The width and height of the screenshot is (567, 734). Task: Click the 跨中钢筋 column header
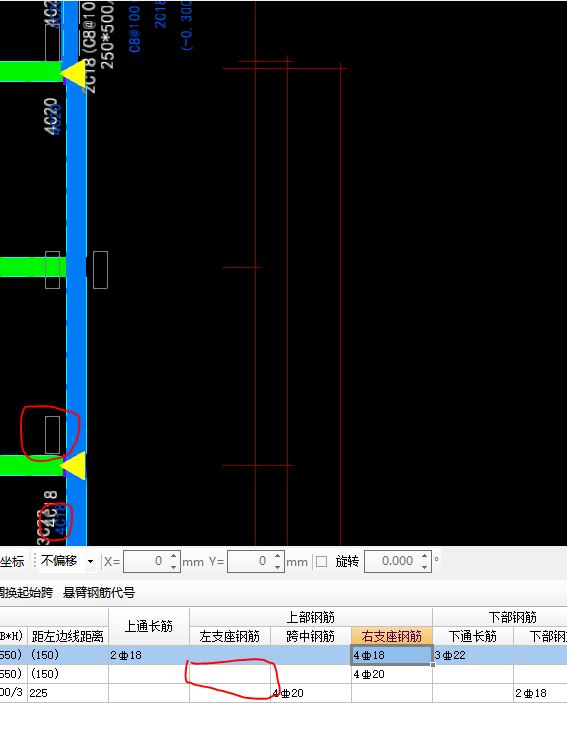click(310, 636)
